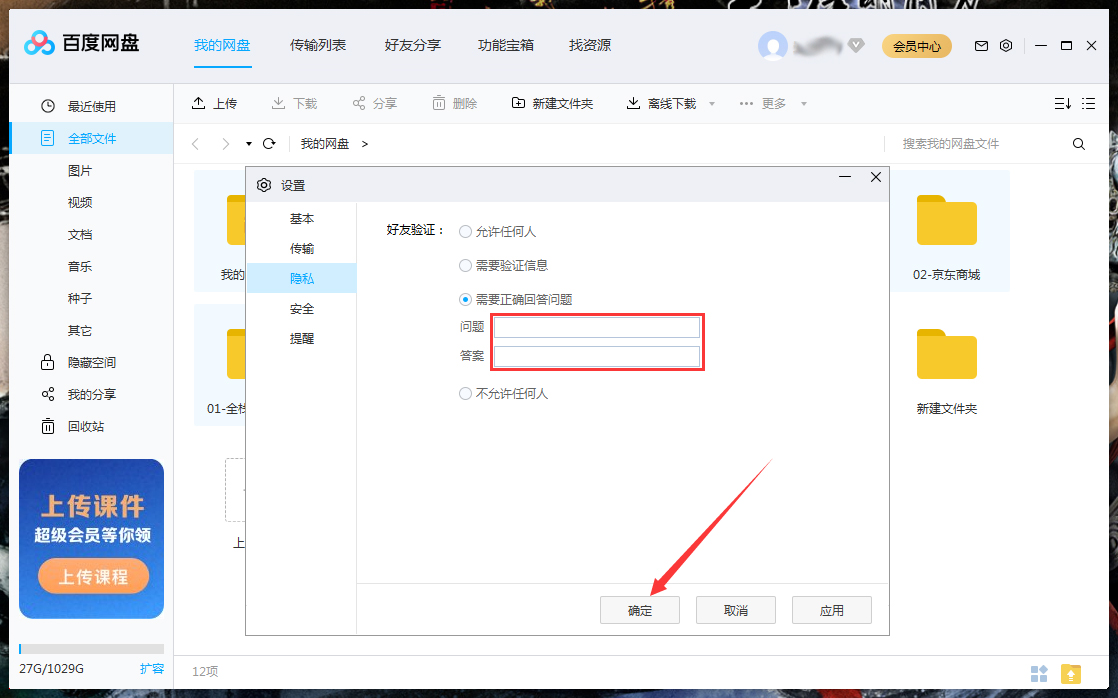Open the settings gear icon top right
Screen dimensions: 1118x698
1006,45
